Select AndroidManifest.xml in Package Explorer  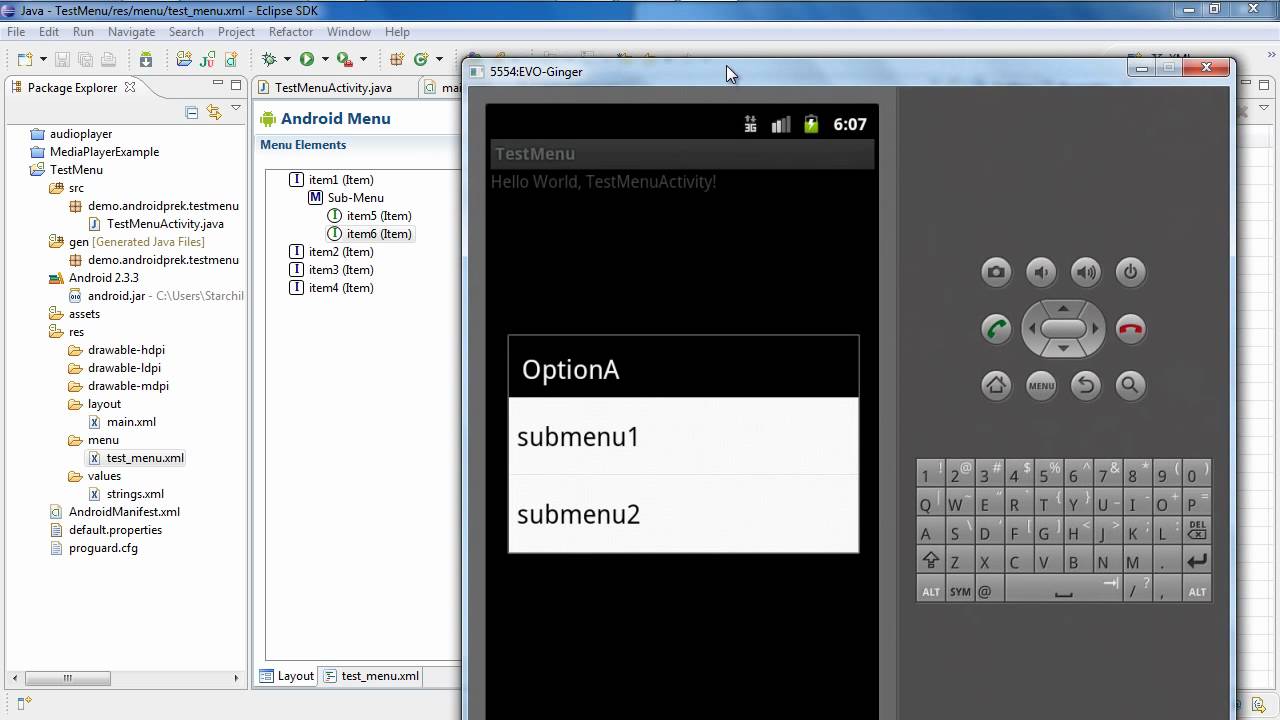click(114, 512)
